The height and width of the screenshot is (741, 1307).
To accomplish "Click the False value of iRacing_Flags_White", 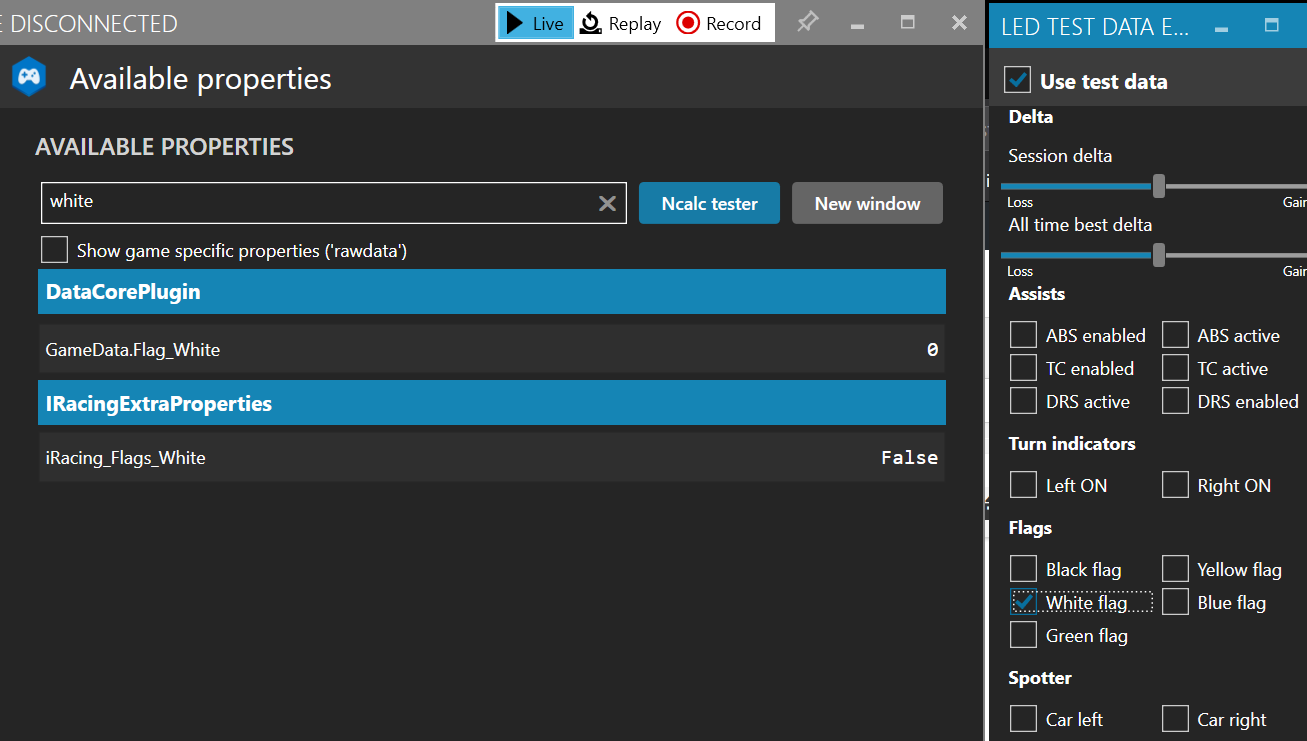I will 909,457.
